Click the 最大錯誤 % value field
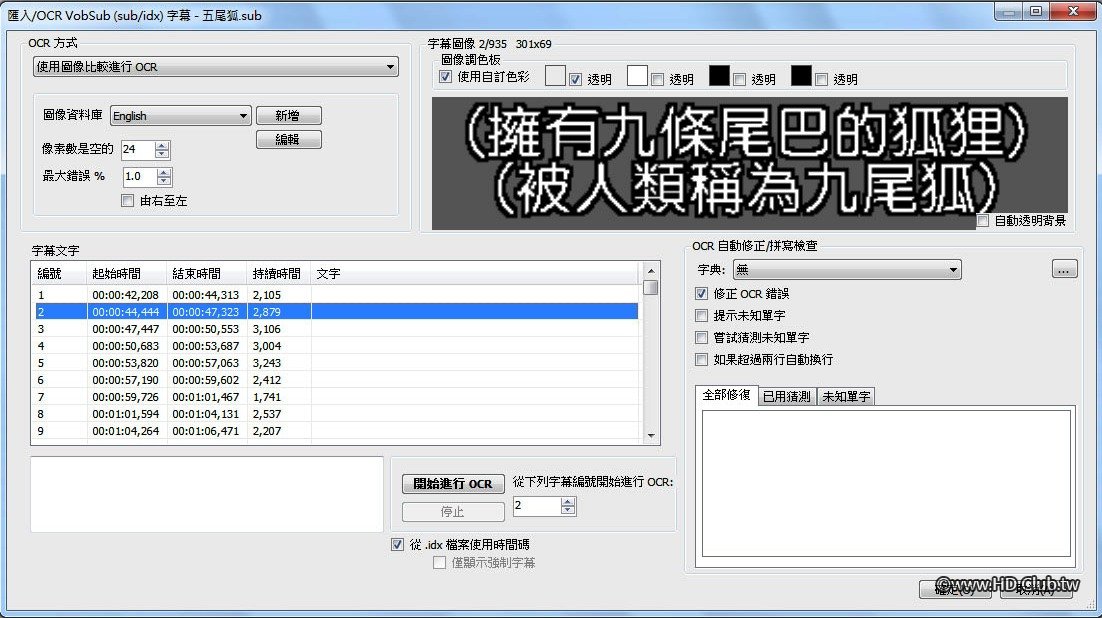The height and width of the screenshot is (618, 1102). point(139,176)
